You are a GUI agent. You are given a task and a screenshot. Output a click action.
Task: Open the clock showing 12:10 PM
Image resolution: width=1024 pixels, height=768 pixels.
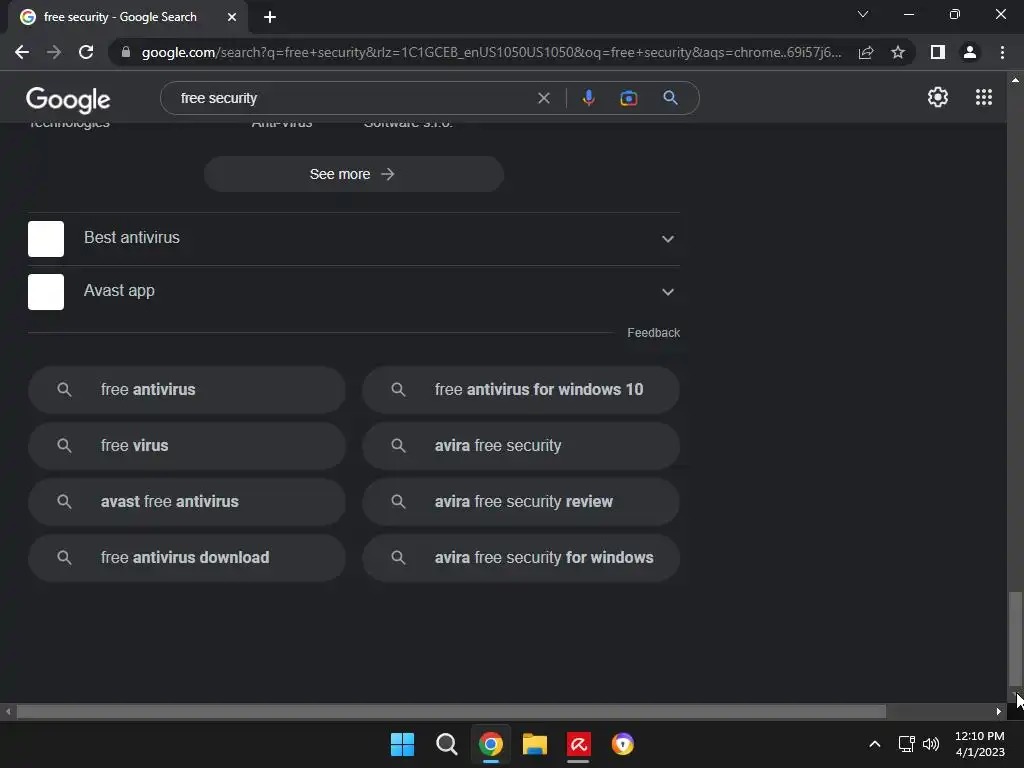980,744
